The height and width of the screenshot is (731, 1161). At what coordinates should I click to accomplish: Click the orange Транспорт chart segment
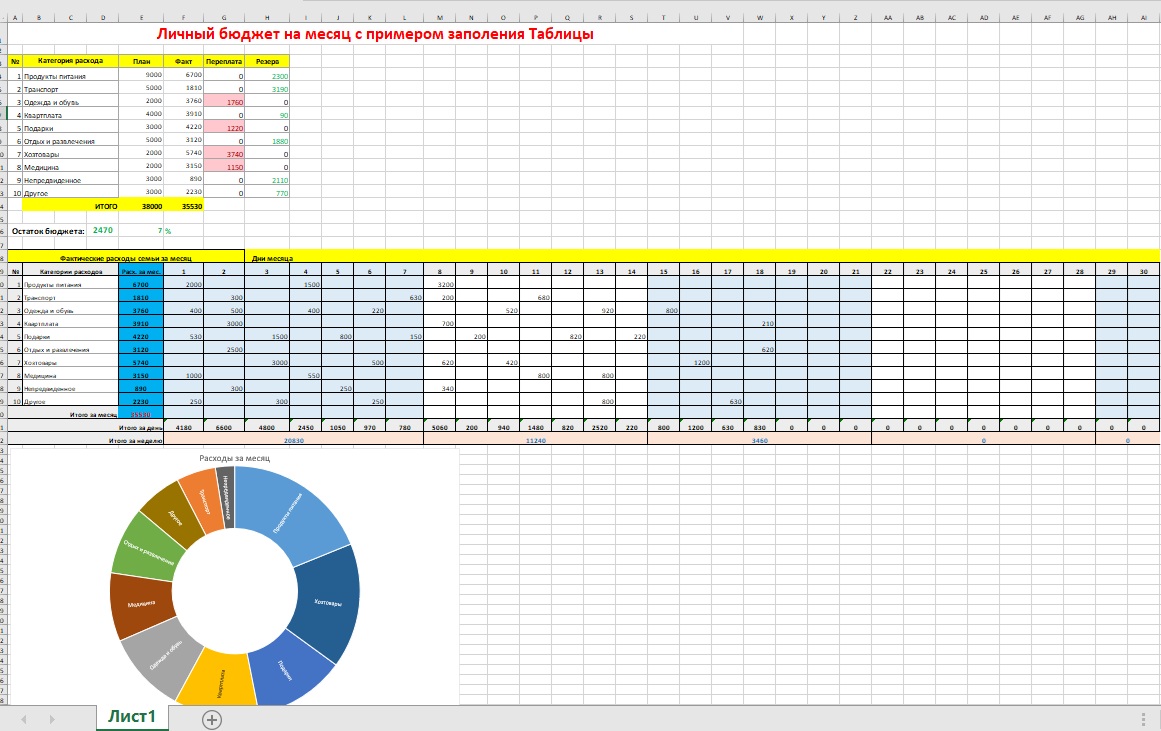point(206,499)
